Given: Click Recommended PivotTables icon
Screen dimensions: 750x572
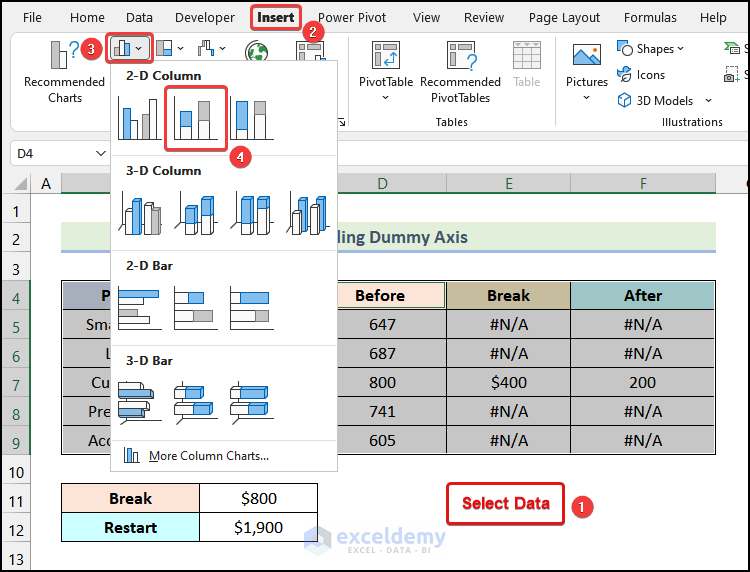Looking at the screenshot, I should coord(461,55).
